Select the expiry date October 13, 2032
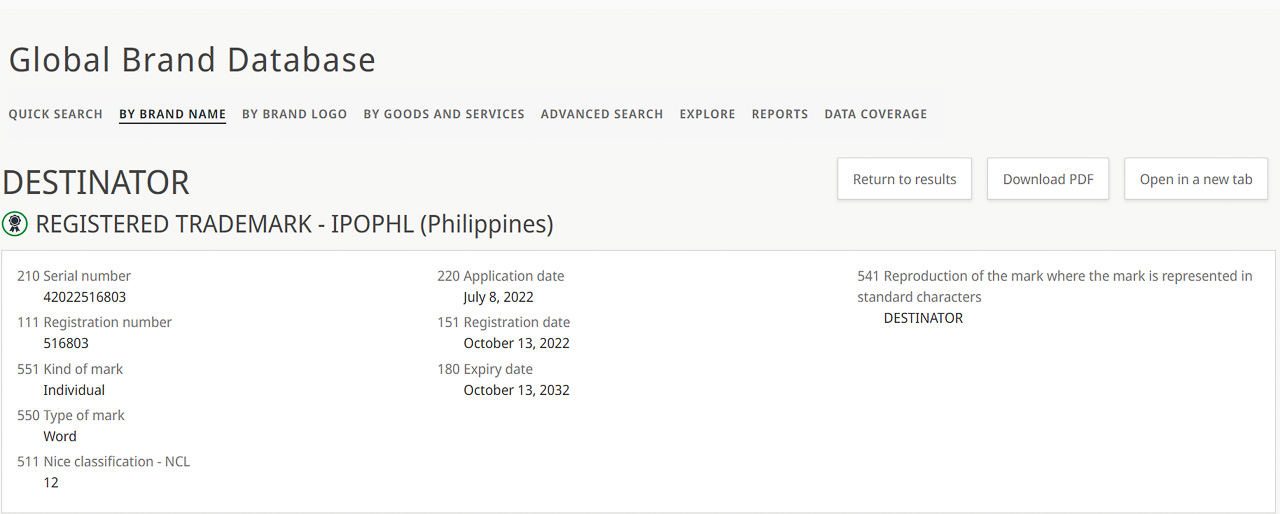The height and width of the screenshot is (514, 1280). [516, 390]
